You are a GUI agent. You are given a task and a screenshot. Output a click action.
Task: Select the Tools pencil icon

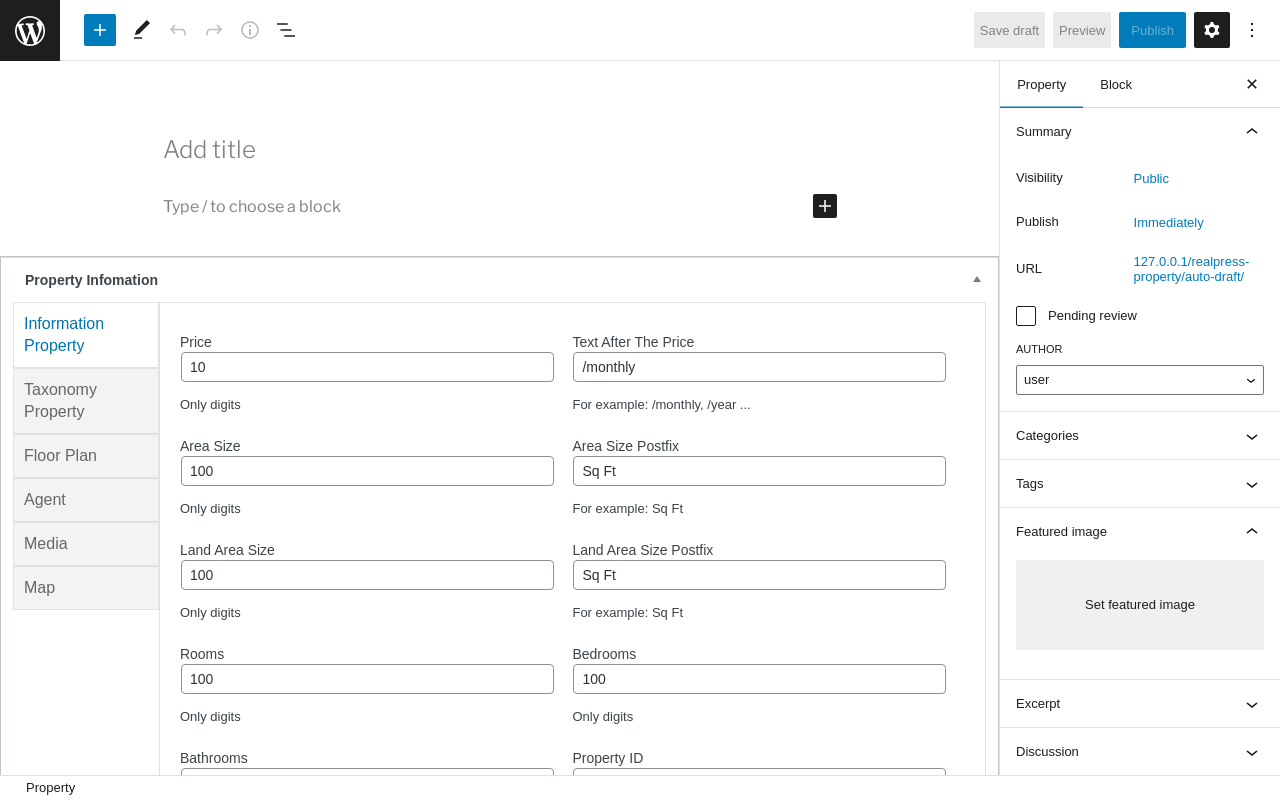(142, 30)
